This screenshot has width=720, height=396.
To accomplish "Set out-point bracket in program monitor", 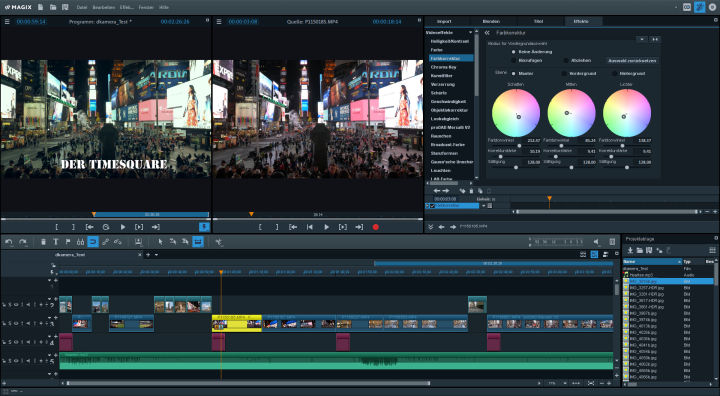I will click(x=73, y=227).
